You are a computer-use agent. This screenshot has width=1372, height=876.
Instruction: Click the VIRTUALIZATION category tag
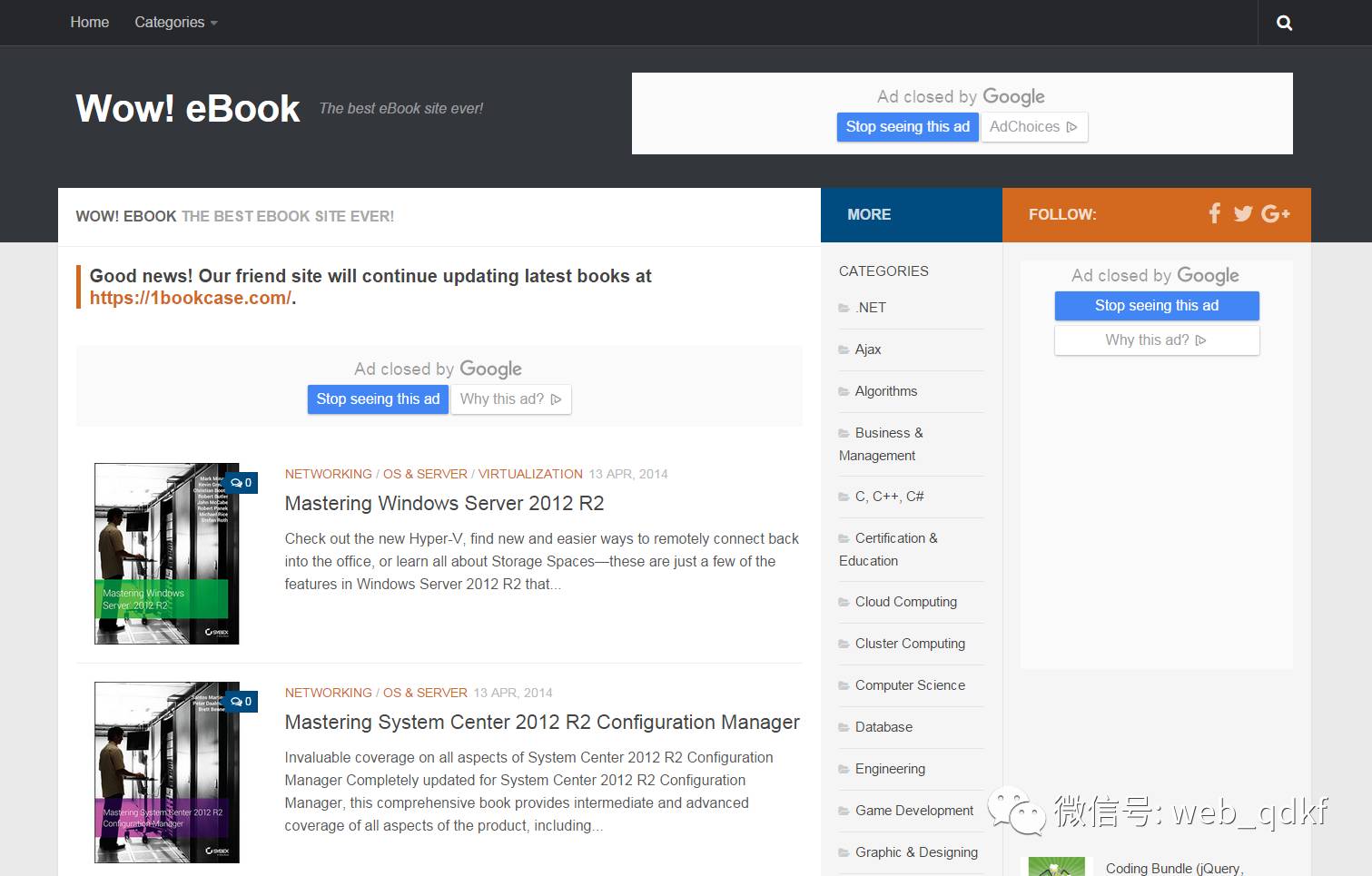(x=530, y=474)
